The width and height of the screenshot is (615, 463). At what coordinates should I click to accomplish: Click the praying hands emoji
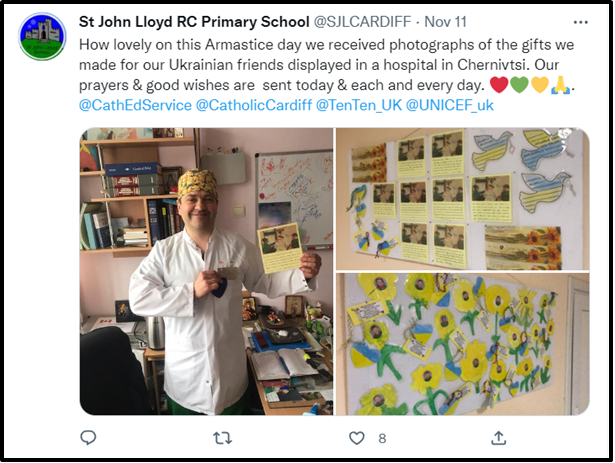pos(560,85)
